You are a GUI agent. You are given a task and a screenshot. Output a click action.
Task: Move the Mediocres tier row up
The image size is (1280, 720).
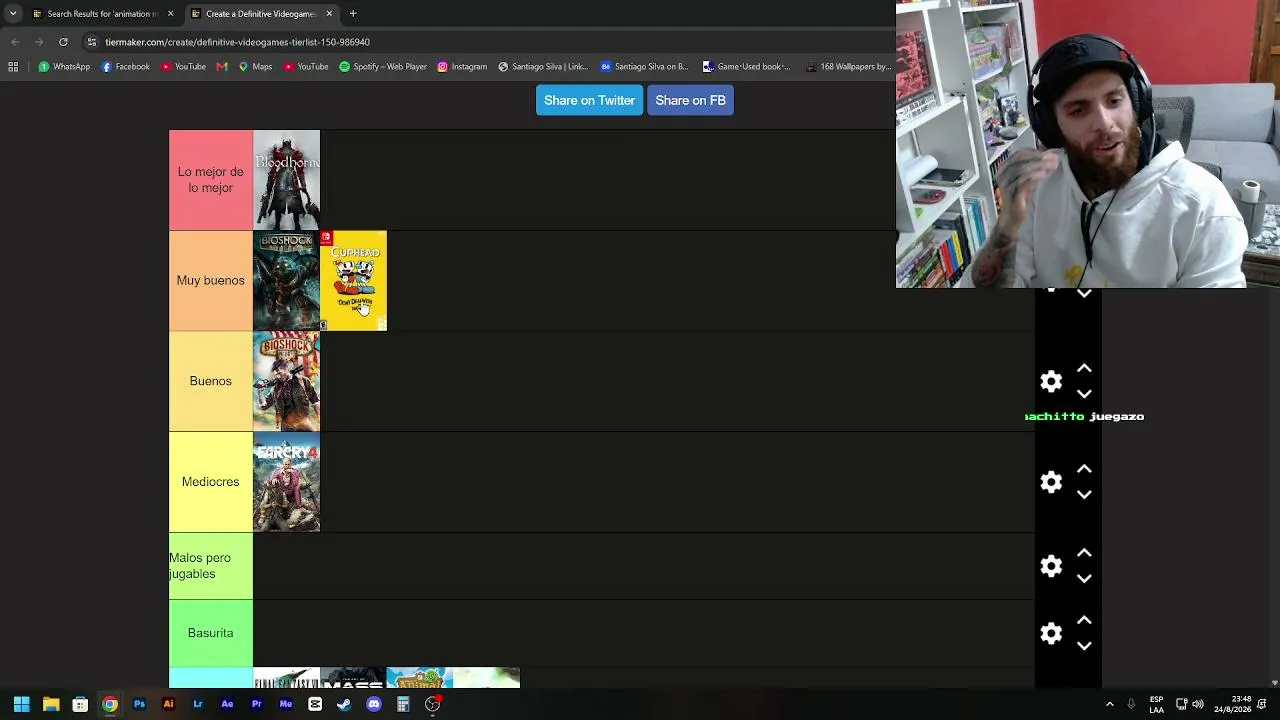1084,469
